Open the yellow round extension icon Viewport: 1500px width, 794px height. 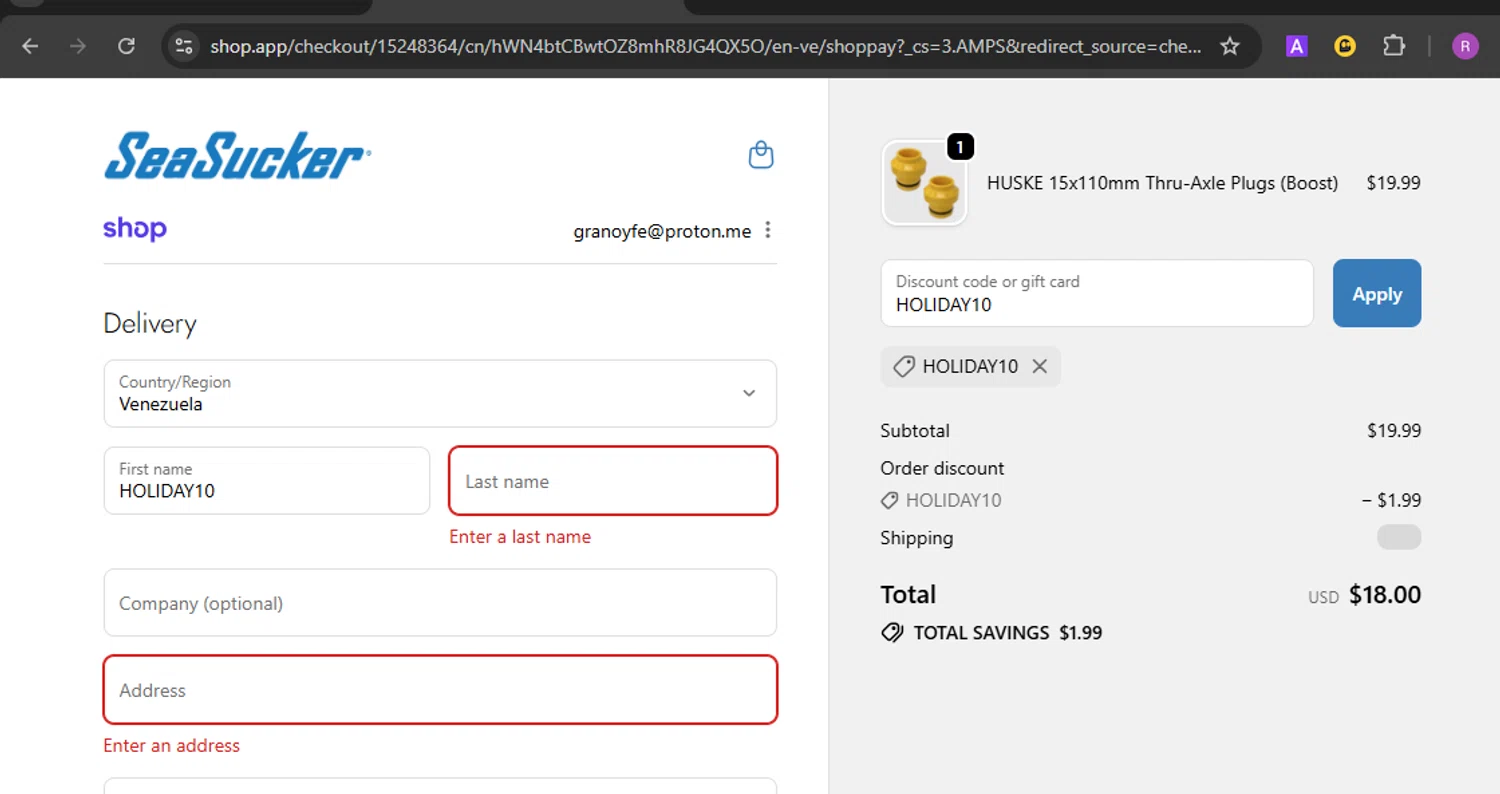(1345, 46)
